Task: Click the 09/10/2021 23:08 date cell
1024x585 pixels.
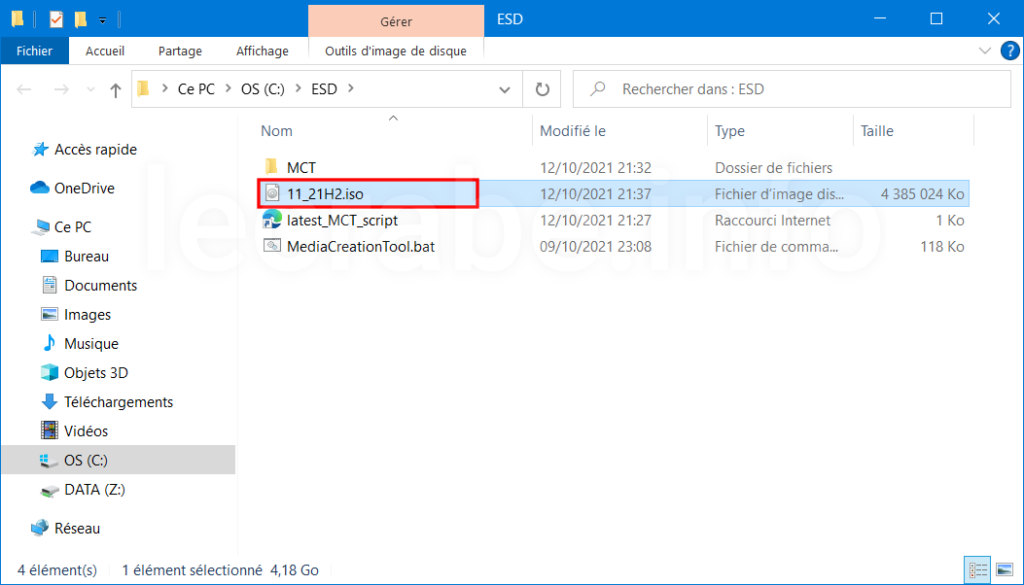Action: 596,247
